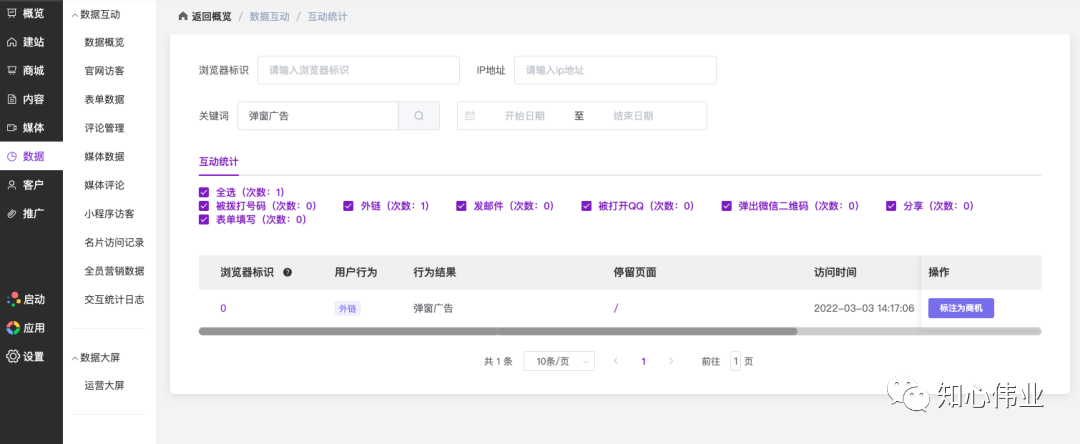Uncheck 被拨打号码 checkbox
This screenshot has width=1080, height=444.
[204, 206]
